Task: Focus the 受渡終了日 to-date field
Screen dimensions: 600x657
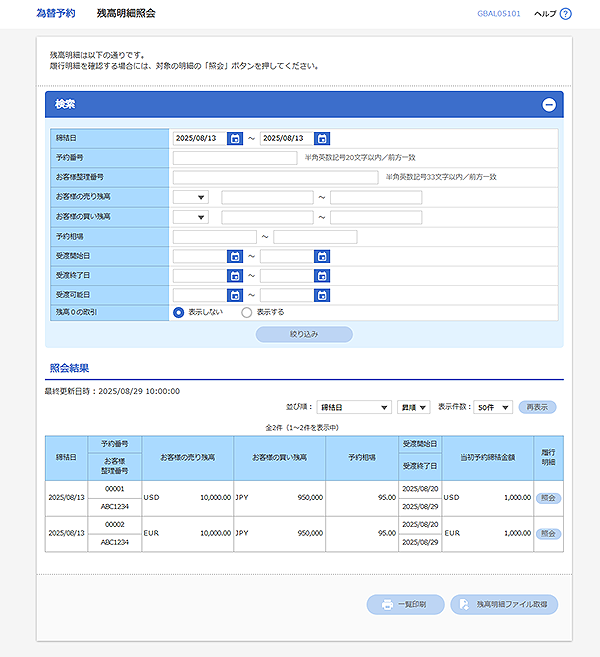Action: click(287, 276)
